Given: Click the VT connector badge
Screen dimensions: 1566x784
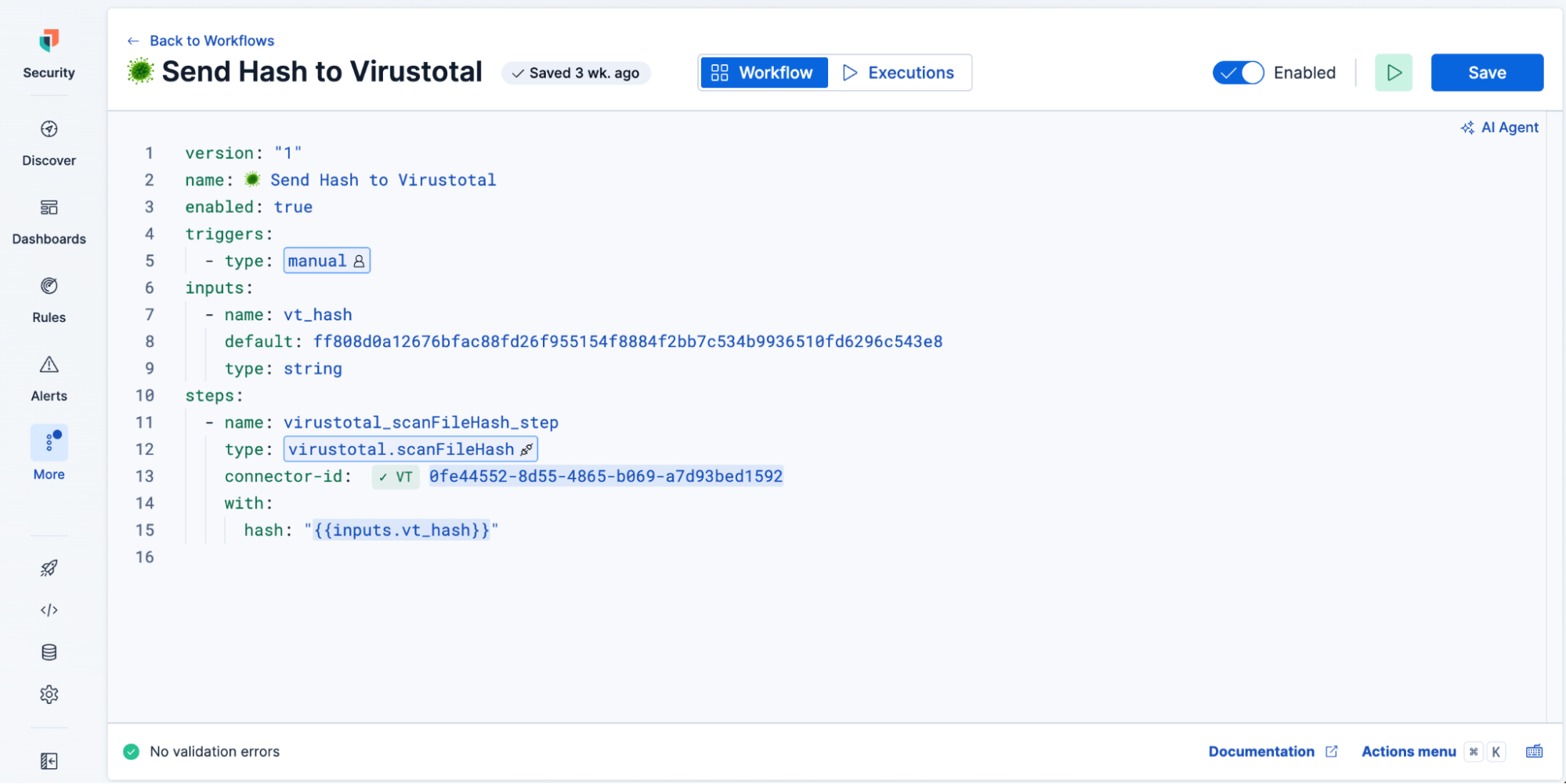Looking at the screenshot, I should point(396,477).
